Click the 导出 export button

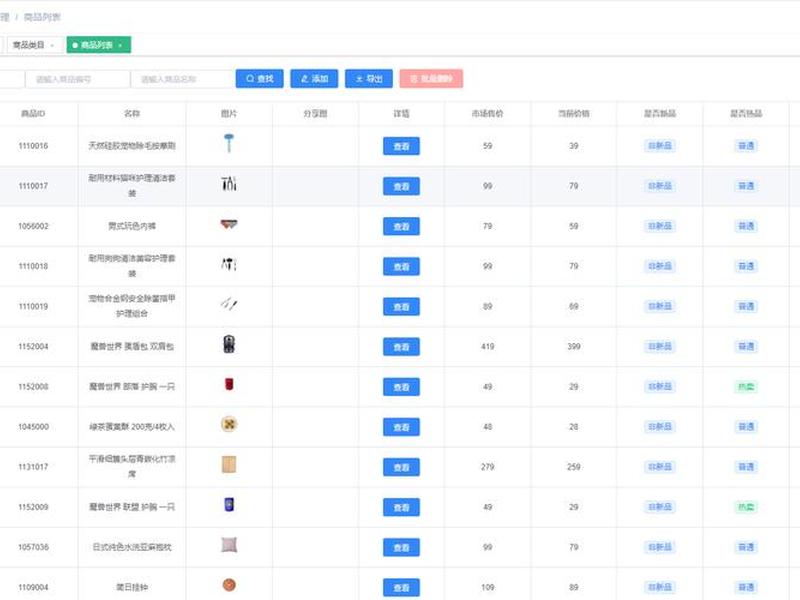368,79
